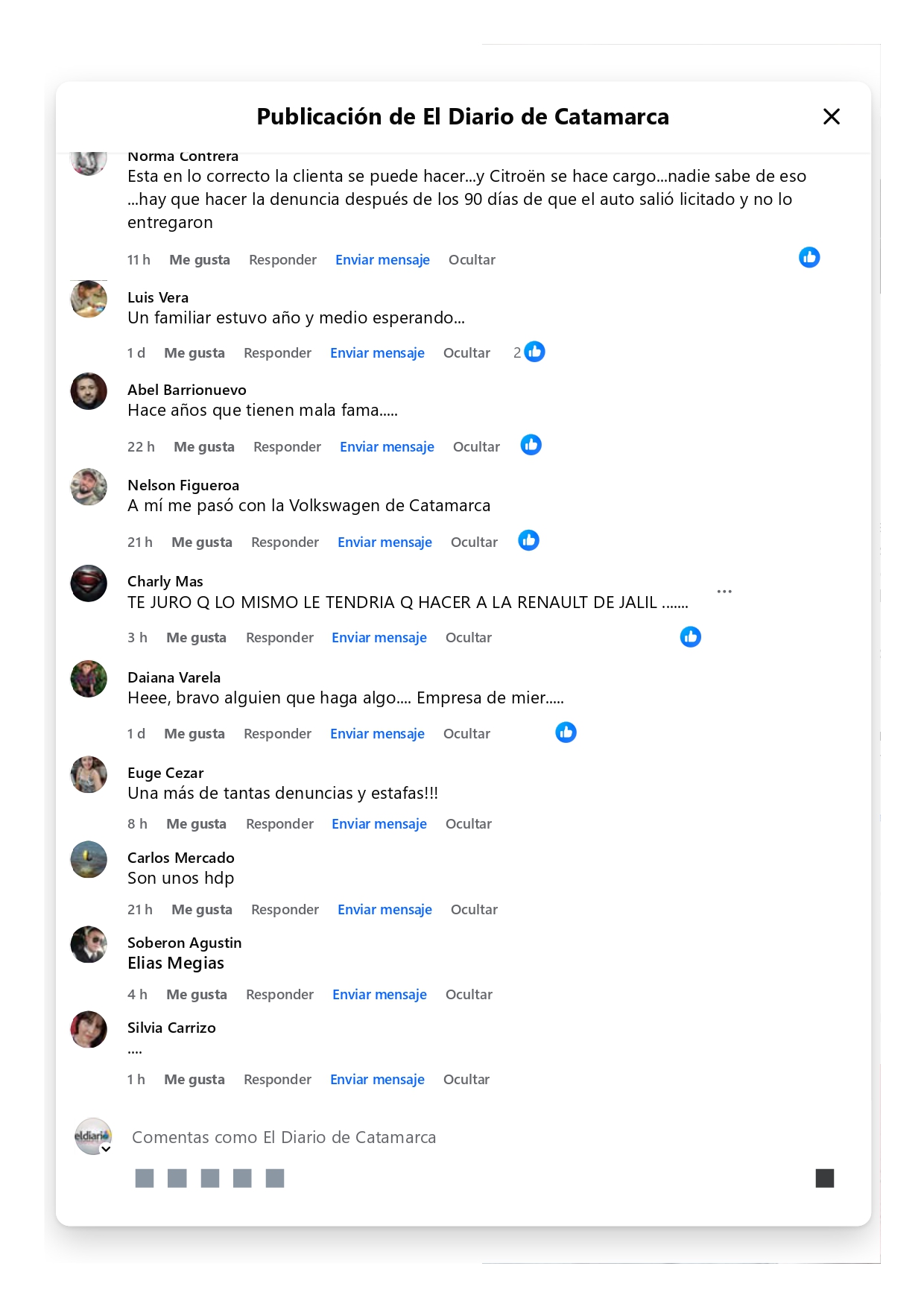Toggle Me gusta on Euge Cezar's comment
Viewport: 924px width, 1307px height.
pyautogui.click(x=196, y=824)
